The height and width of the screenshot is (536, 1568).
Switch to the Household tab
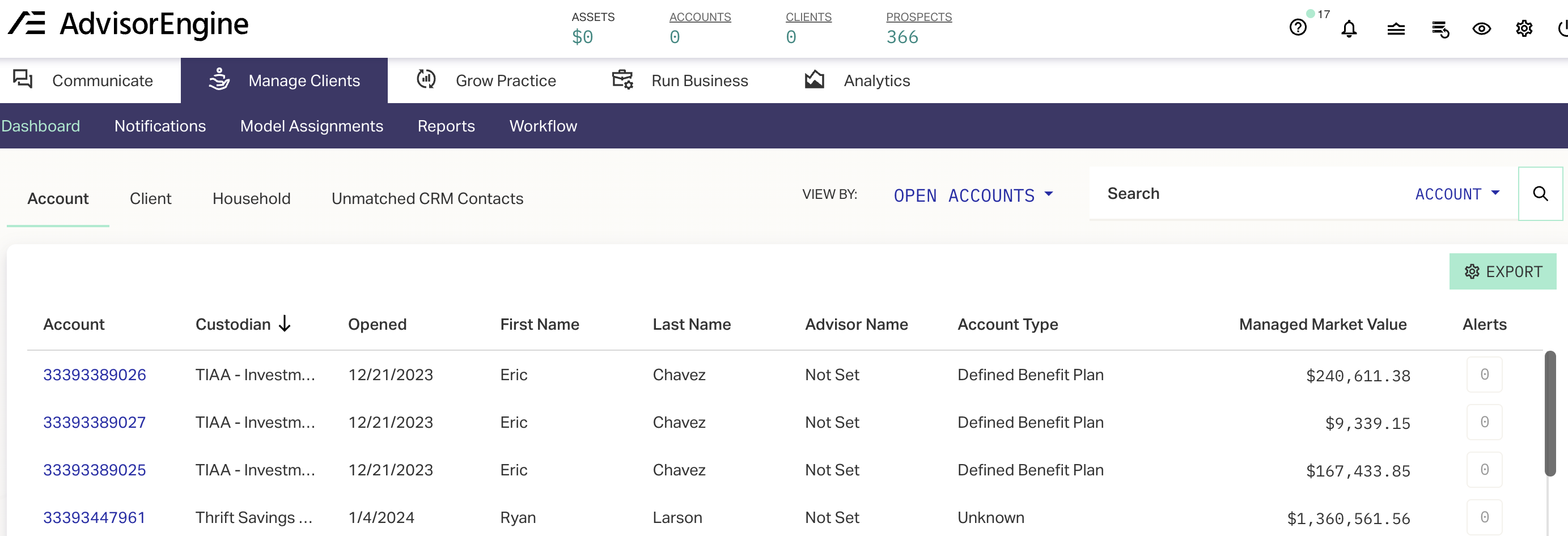251,198
